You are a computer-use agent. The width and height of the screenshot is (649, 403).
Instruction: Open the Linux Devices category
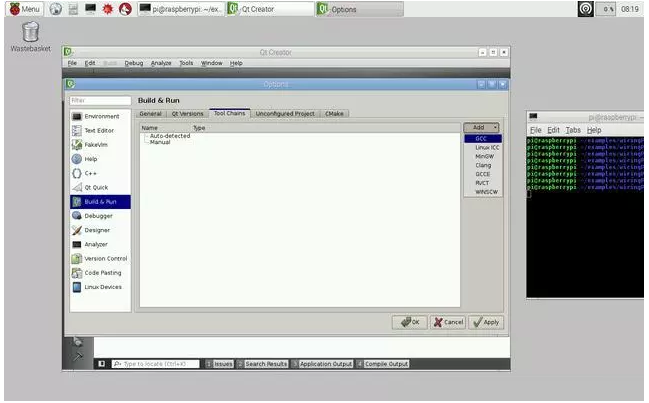coord(102,287)
